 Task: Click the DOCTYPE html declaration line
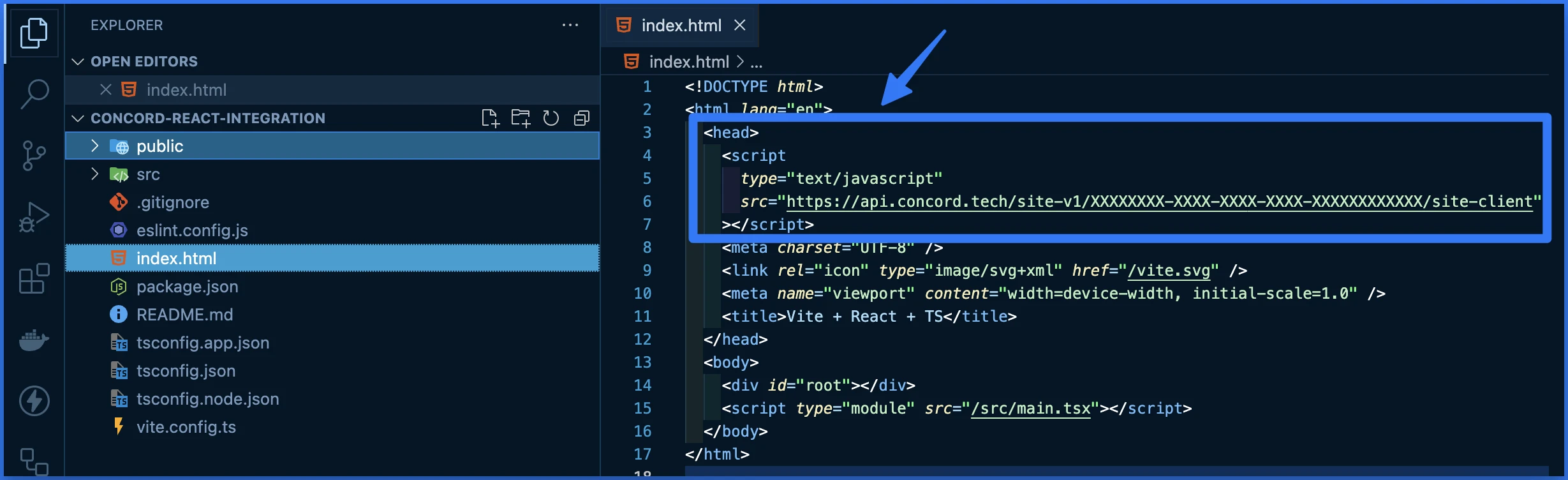(x=753, y=87)
